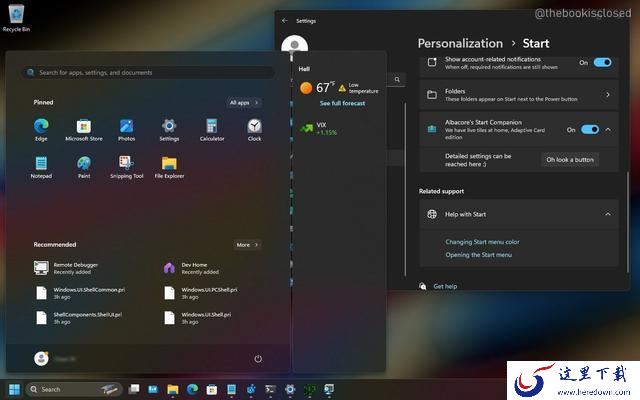
Task: Open pinned Settings app in Start
Action: pos(169,129)
